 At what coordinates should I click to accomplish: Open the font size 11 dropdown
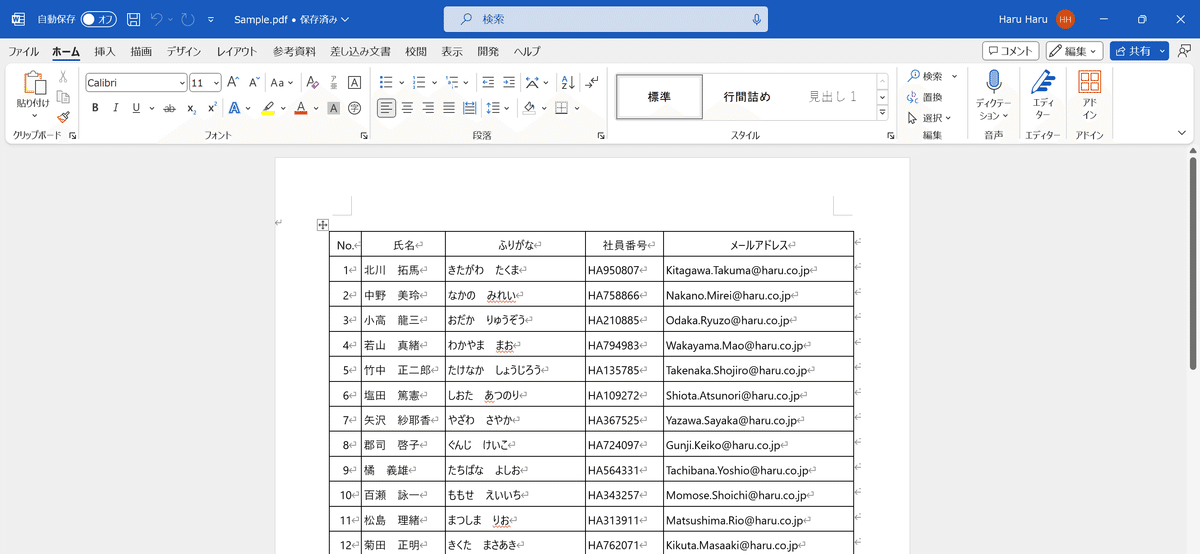click(216, 83)
